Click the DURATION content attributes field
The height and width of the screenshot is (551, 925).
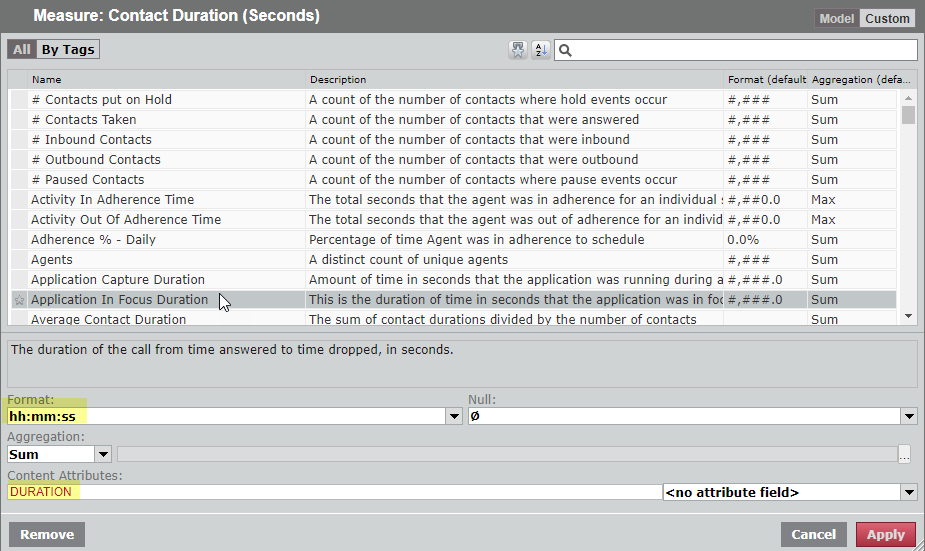pos(330,492)
